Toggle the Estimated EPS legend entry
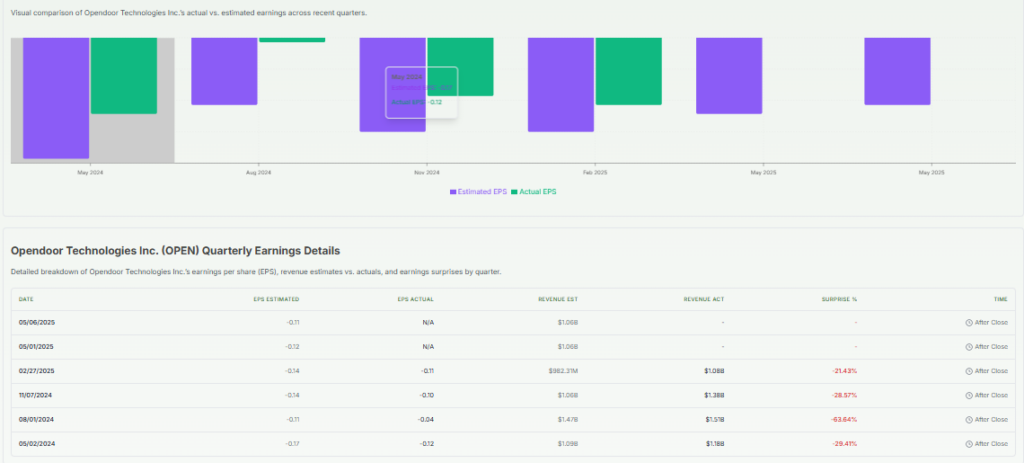The width and height of the screenshot is (1024, 463). pyautogui.click(x=478, y=192)
